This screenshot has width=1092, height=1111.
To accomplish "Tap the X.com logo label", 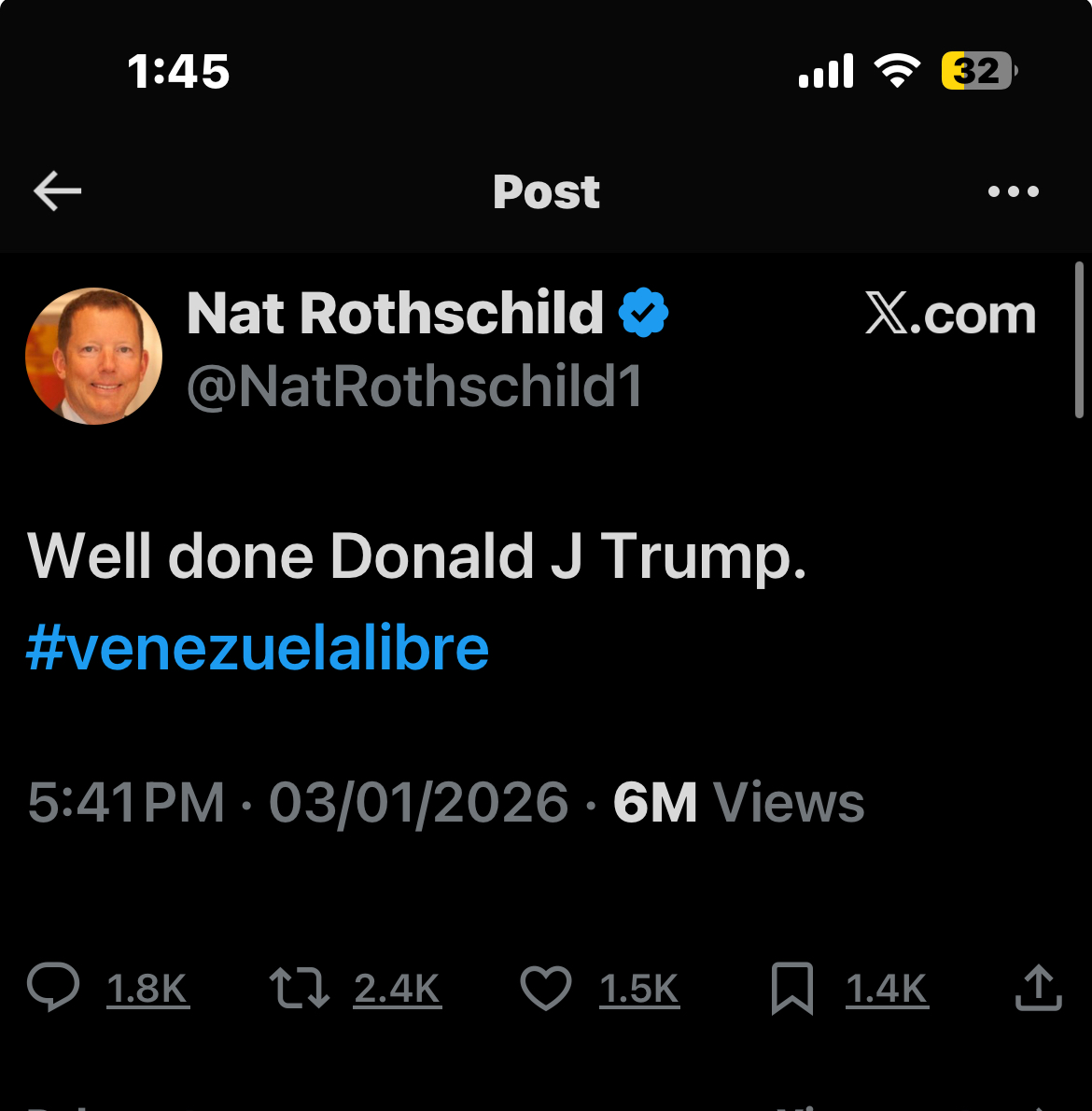I will tap(950, 315).
